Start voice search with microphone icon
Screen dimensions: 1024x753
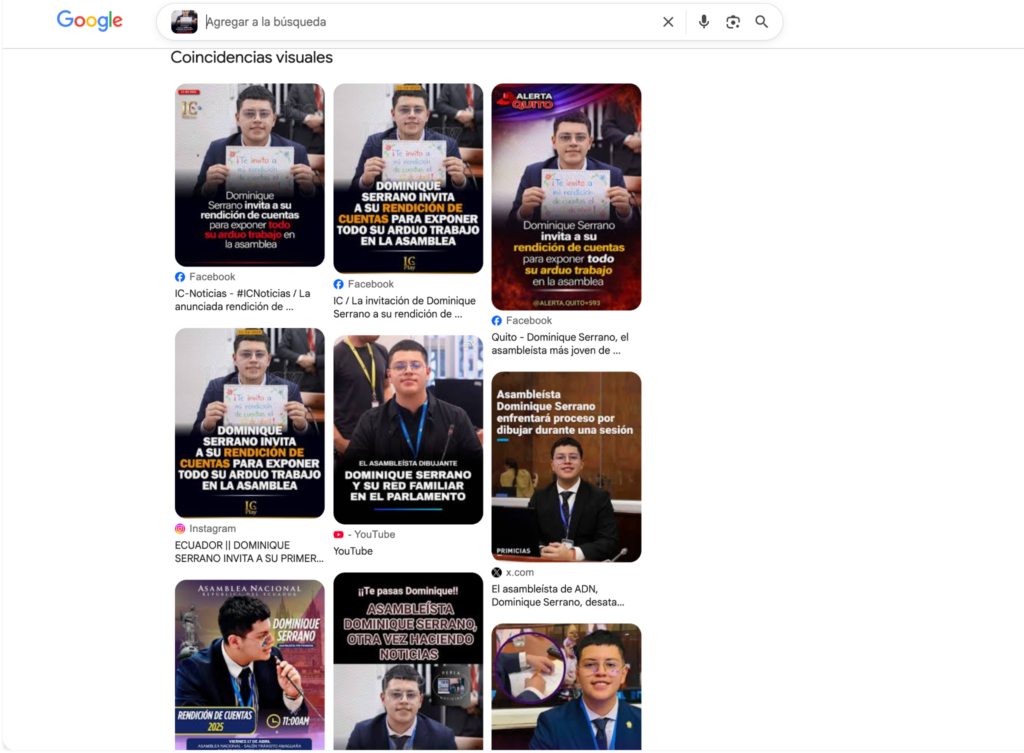(704, 22)
